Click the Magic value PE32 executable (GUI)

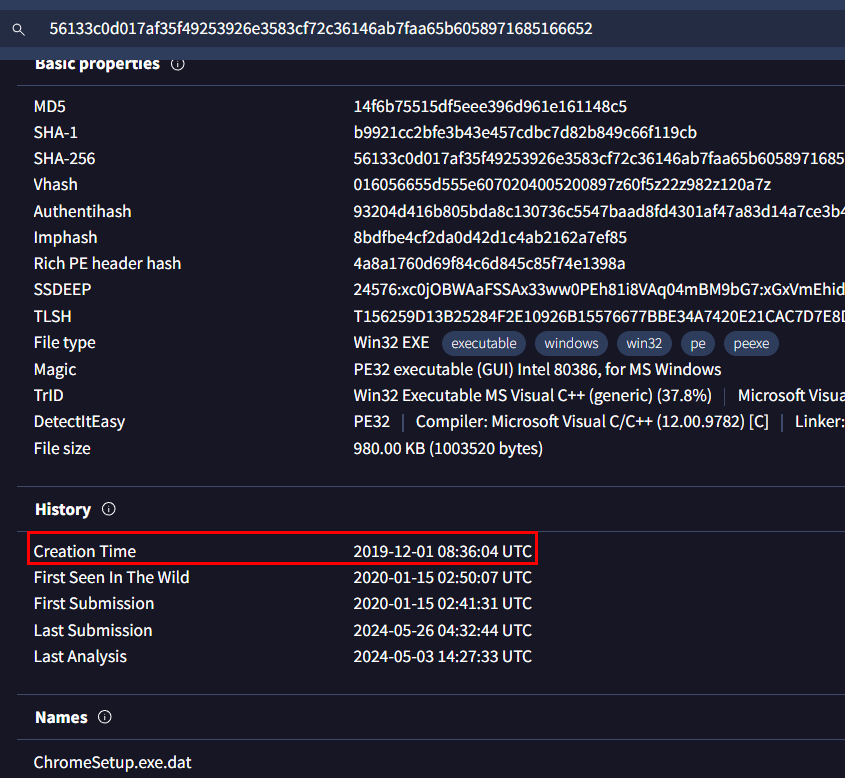537,370
